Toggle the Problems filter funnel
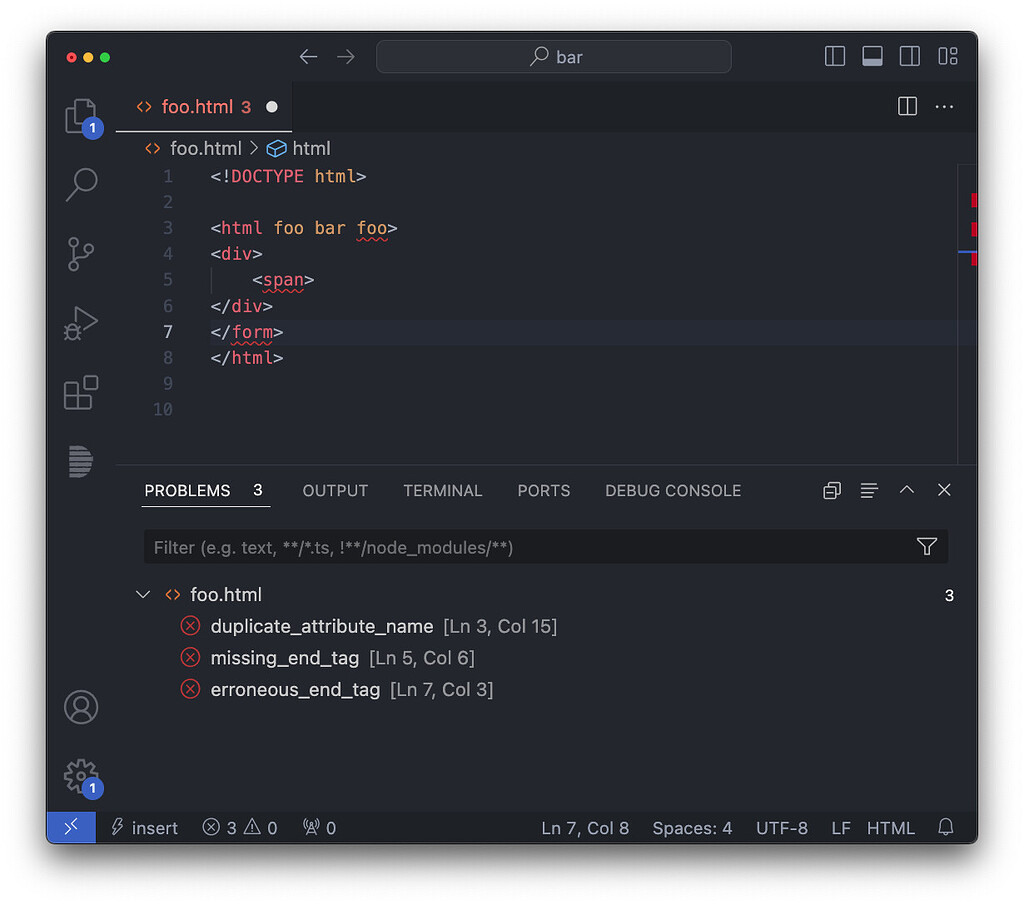The height and width of the screenshot is (904, 1024). point(926,547)
